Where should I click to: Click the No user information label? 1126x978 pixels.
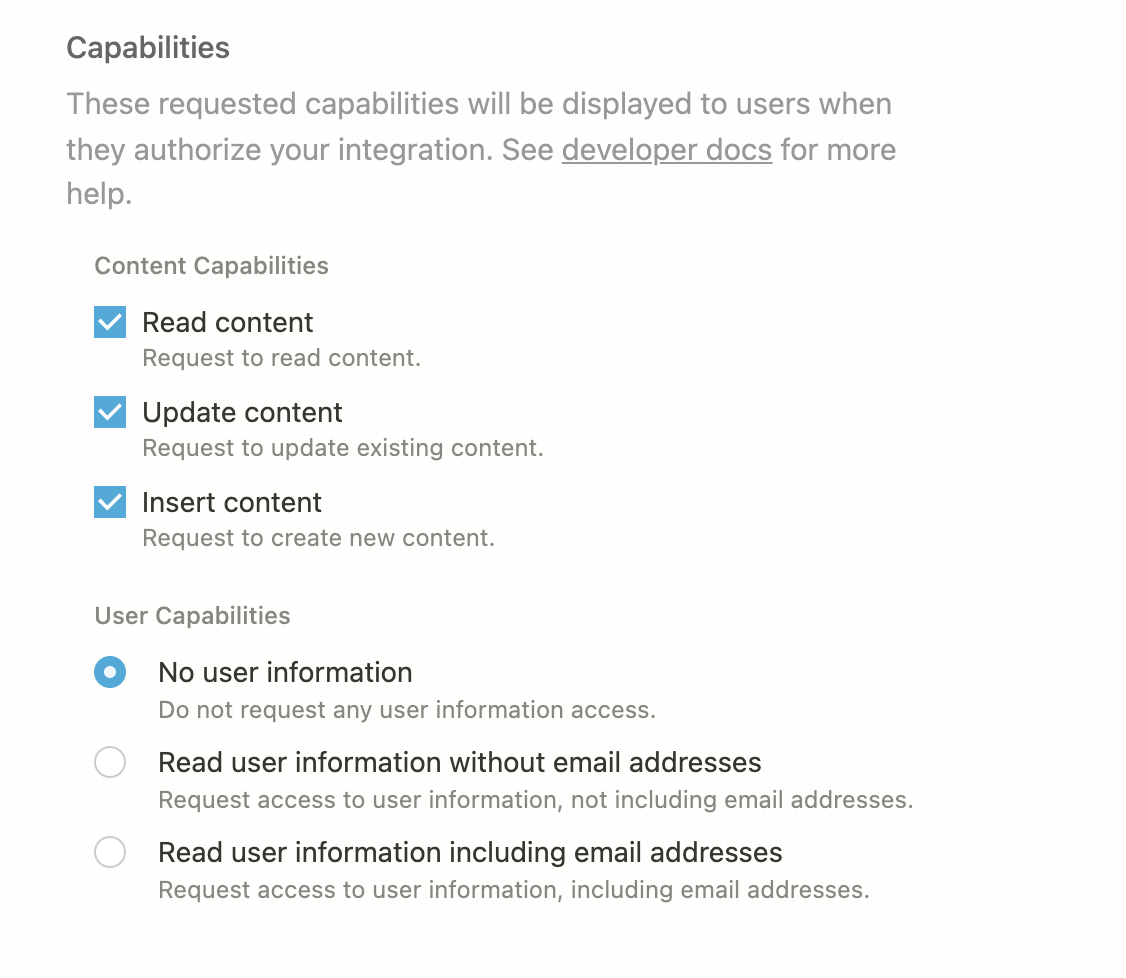[x=285, y=673]
